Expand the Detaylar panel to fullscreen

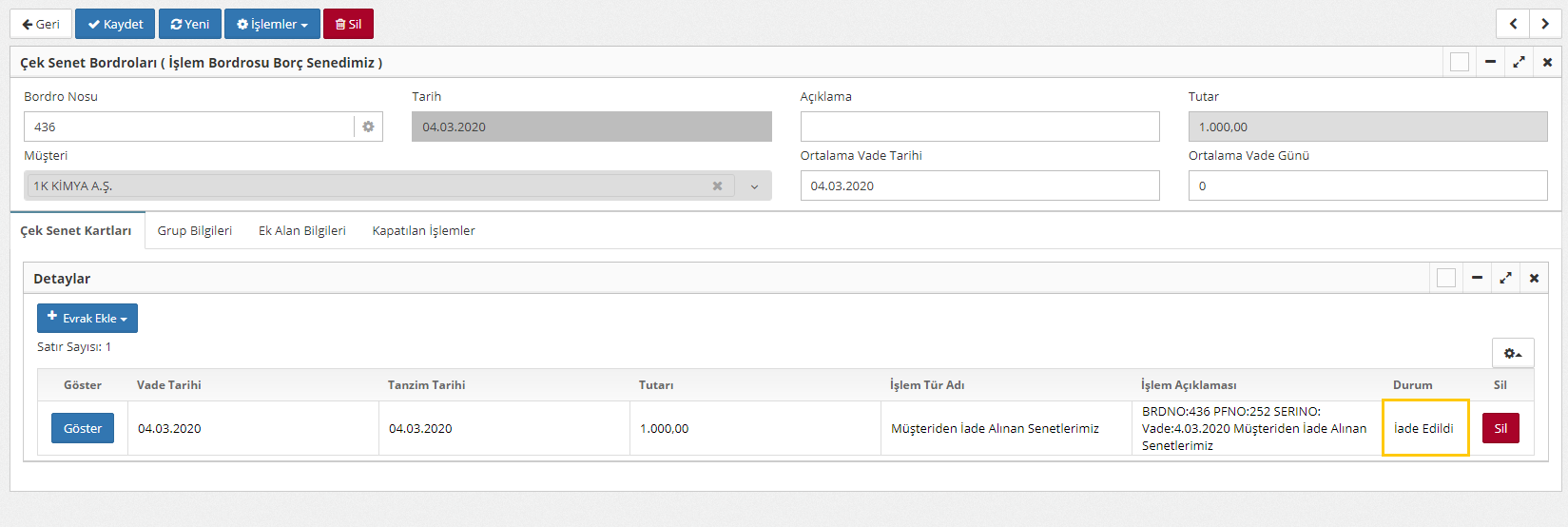pyautogui.click(x=1505, y=278)
